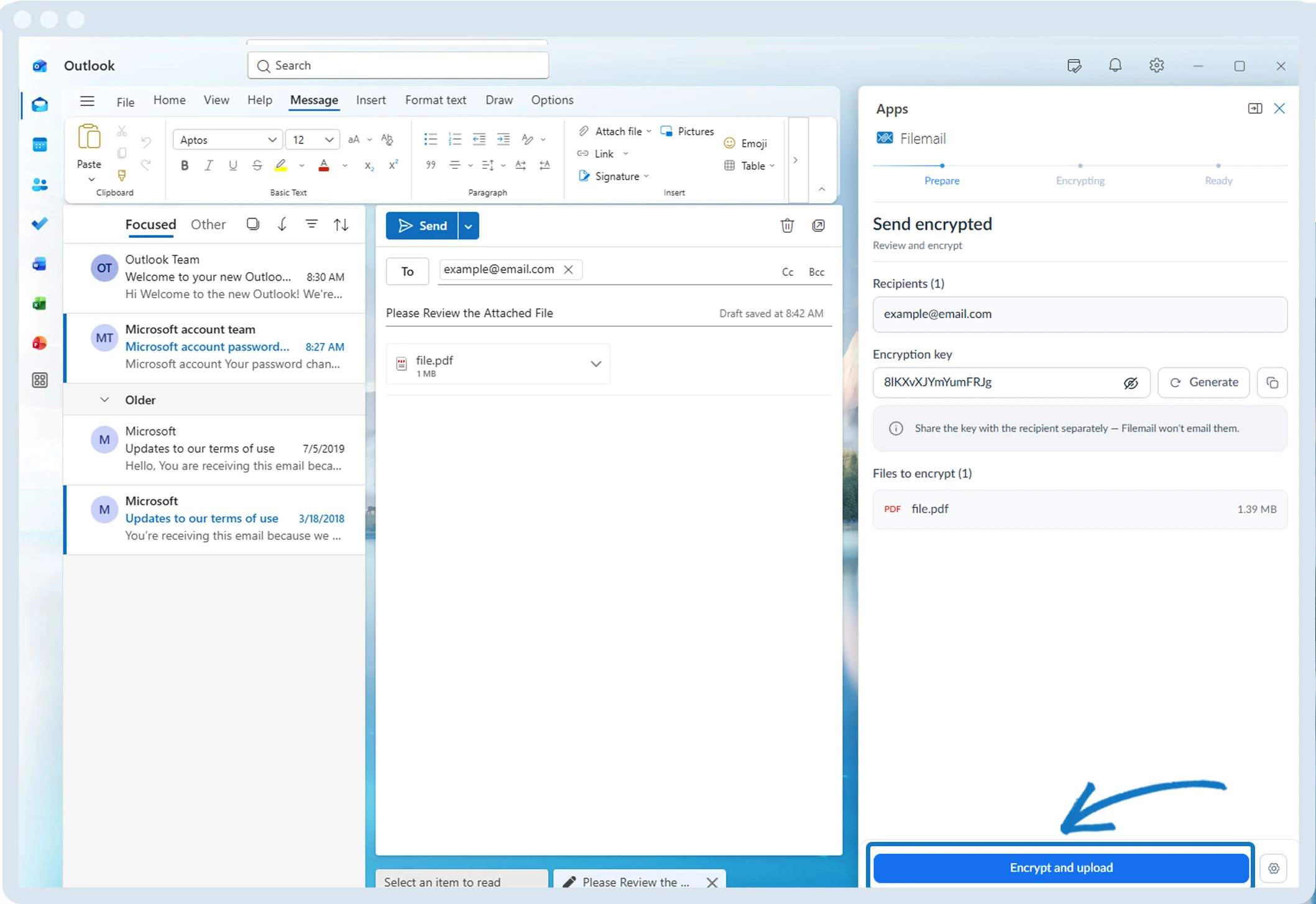Click in the Search box

point(398,65)
